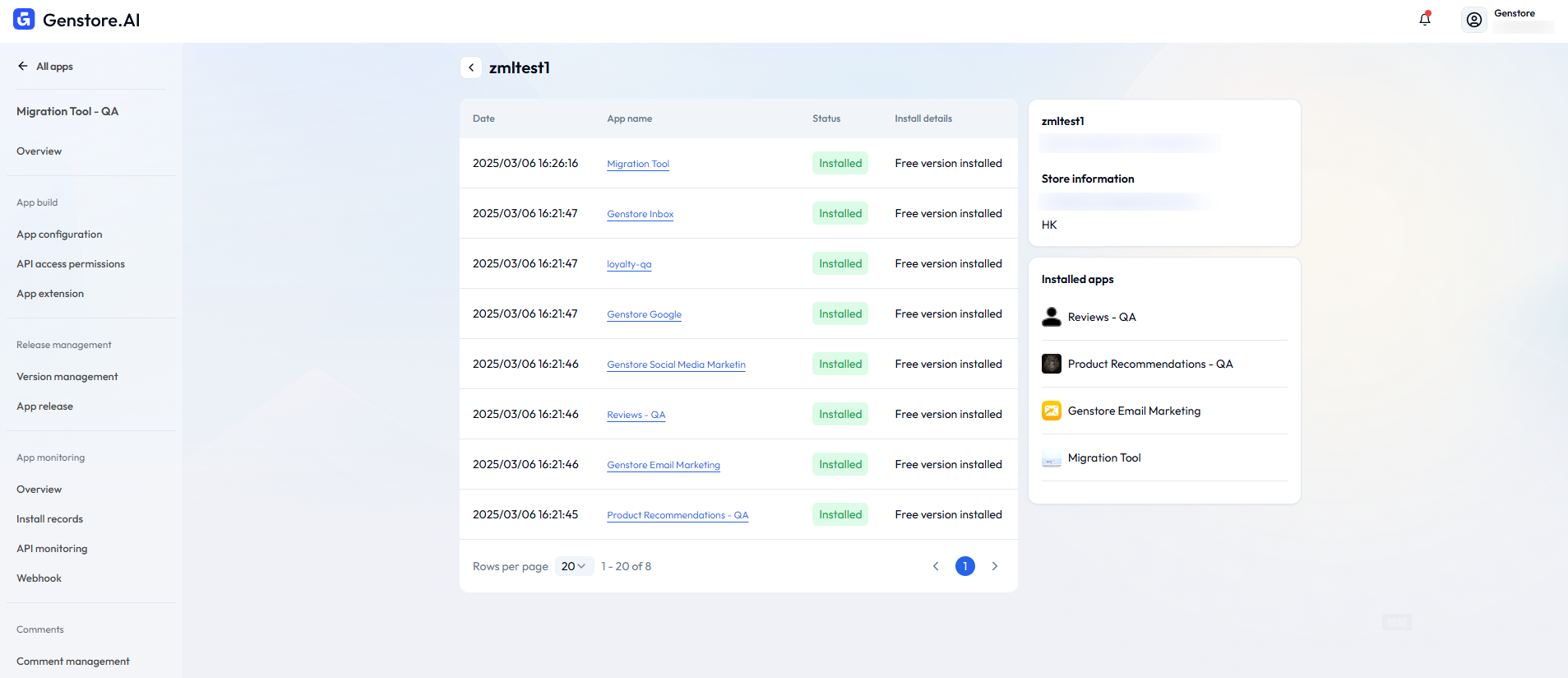Select page 1 in pagination
This screenshot has height=678, width=1568.
965,566
